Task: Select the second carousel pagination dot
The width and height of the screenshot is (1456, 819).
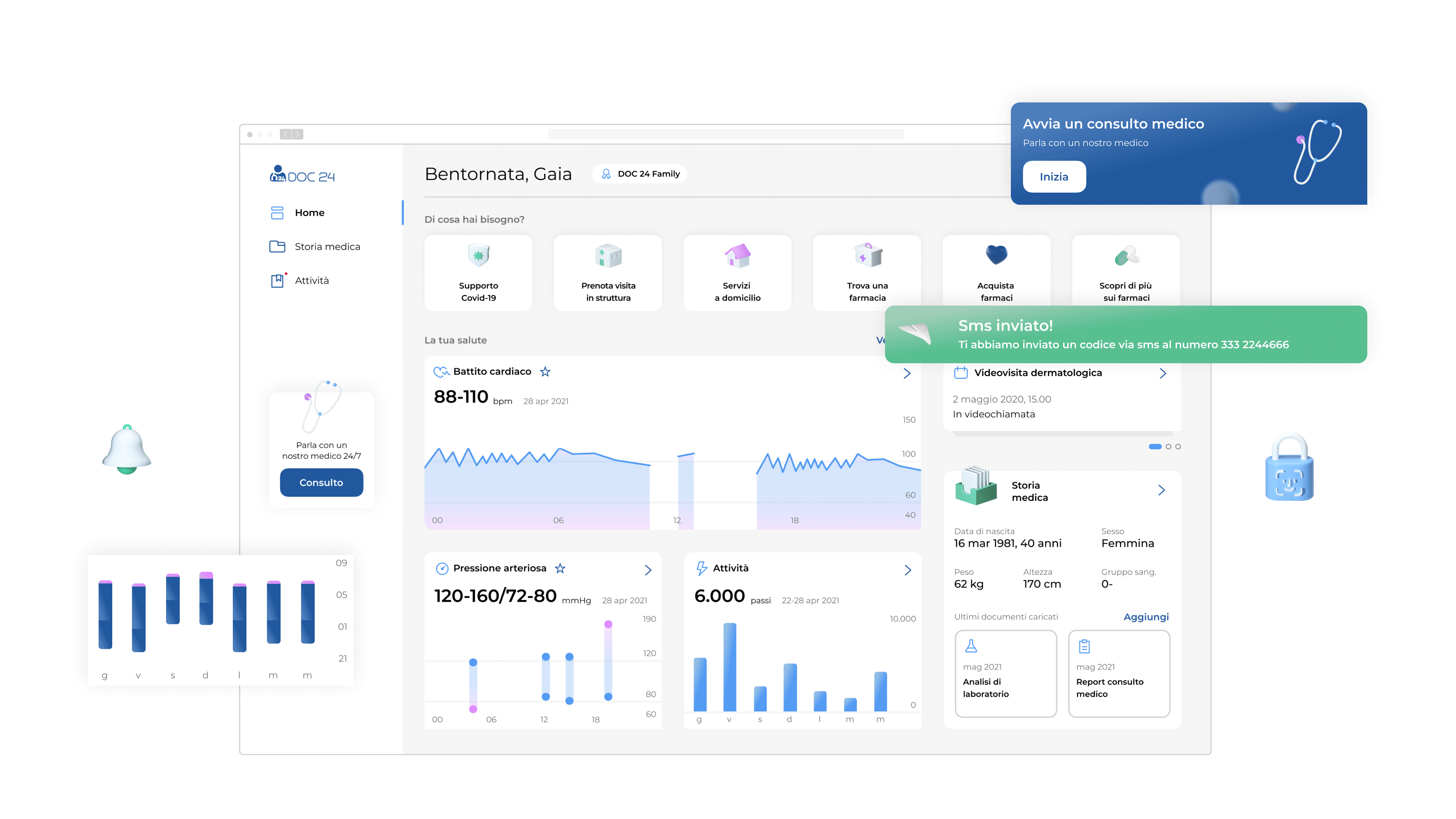Action: [1168, 447]
